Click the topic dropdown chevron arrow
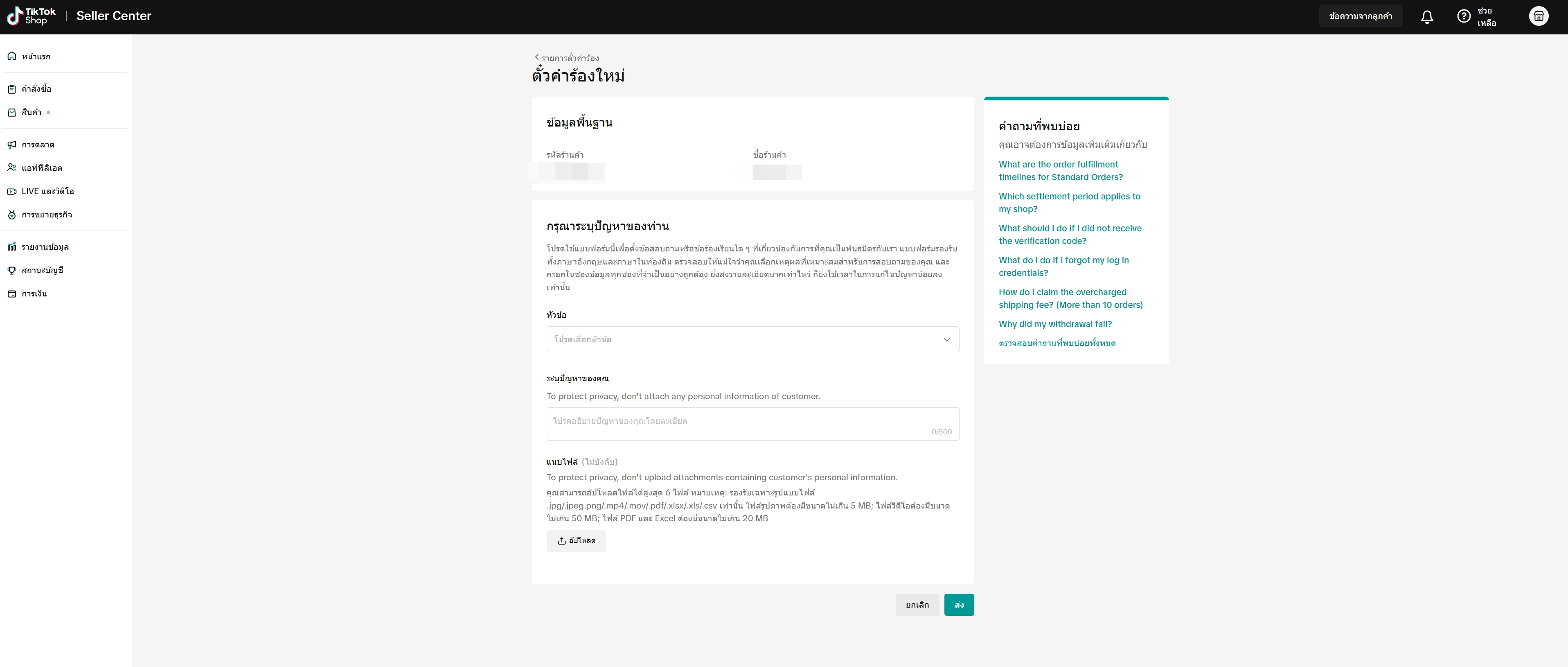1568x667 pixels. click(x=946, y=340)
